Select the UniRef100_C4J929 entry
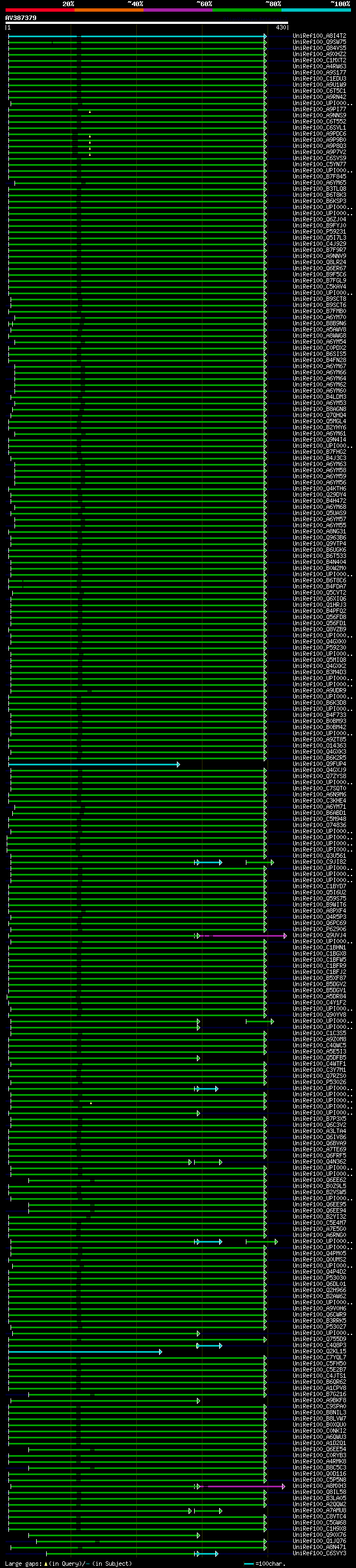Screen dimensions: 356x1568 pyautogui.click(x=319, y=244)
